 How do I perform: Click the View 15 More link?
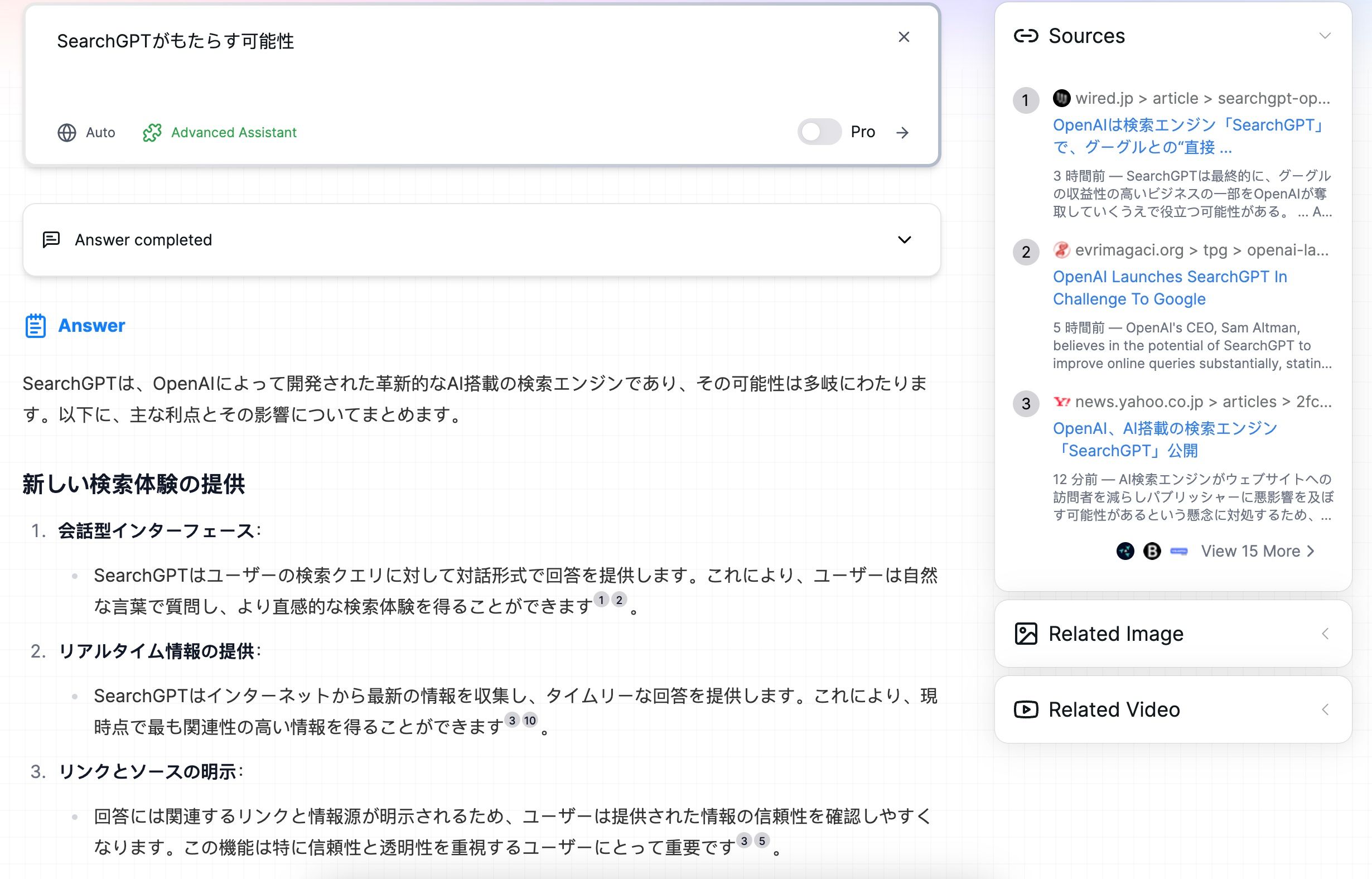1258,551
